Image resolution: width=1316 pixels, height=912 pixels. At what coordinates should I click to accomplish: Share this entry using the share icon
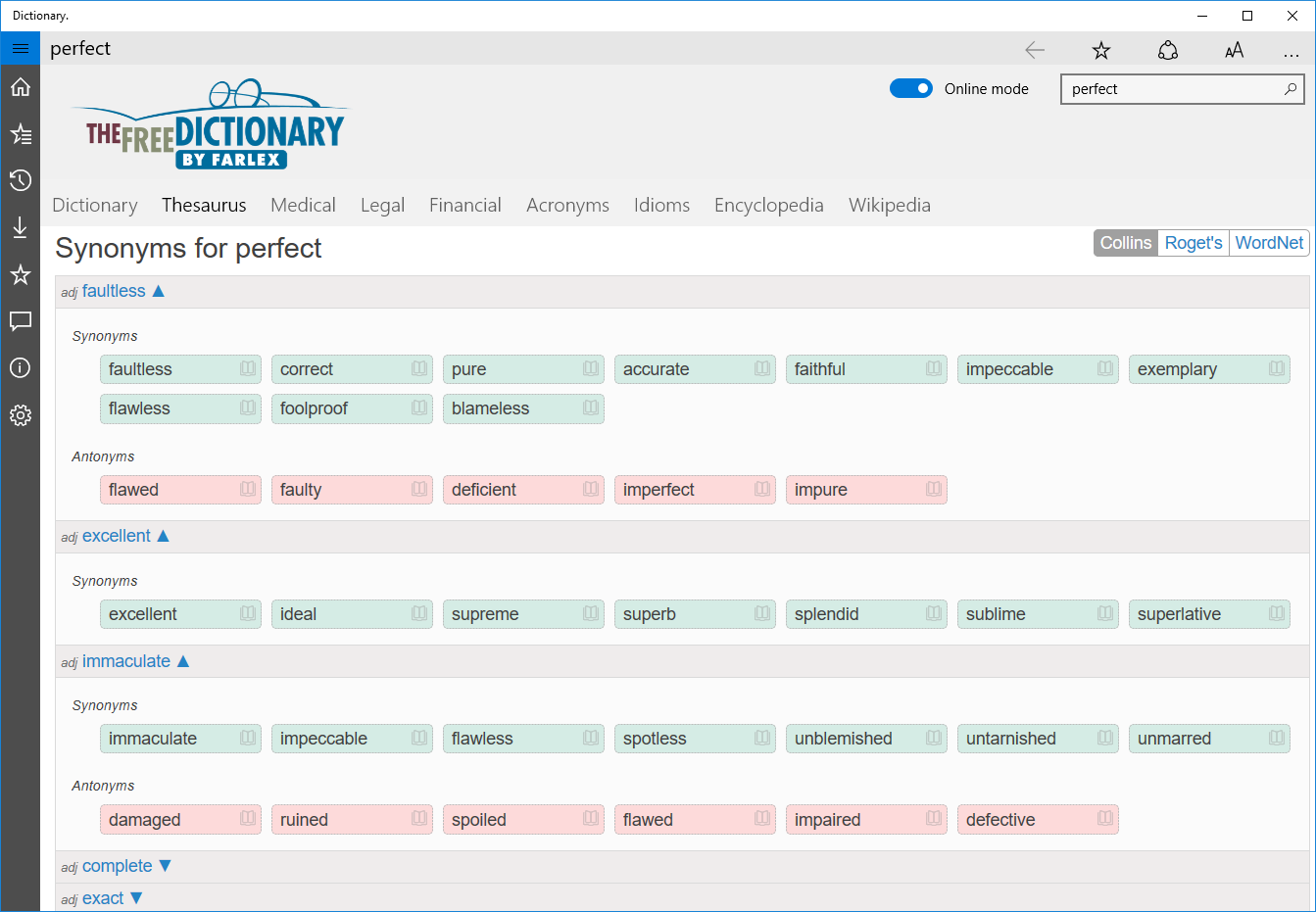[x=1167, y=49]
